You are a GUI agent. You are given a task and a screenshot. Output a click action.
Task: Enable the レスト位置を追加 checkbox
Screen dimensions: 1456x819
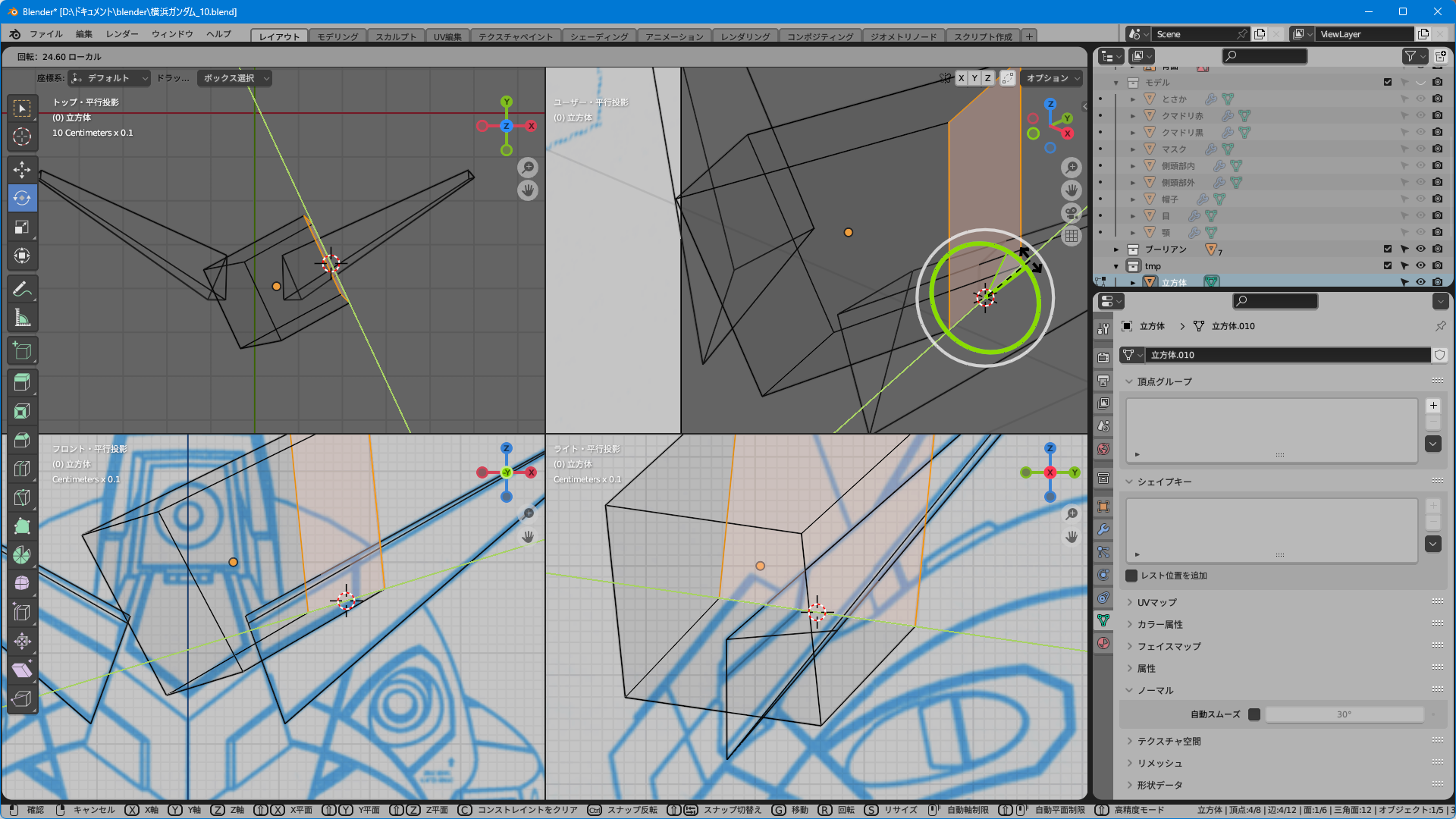1131,576
